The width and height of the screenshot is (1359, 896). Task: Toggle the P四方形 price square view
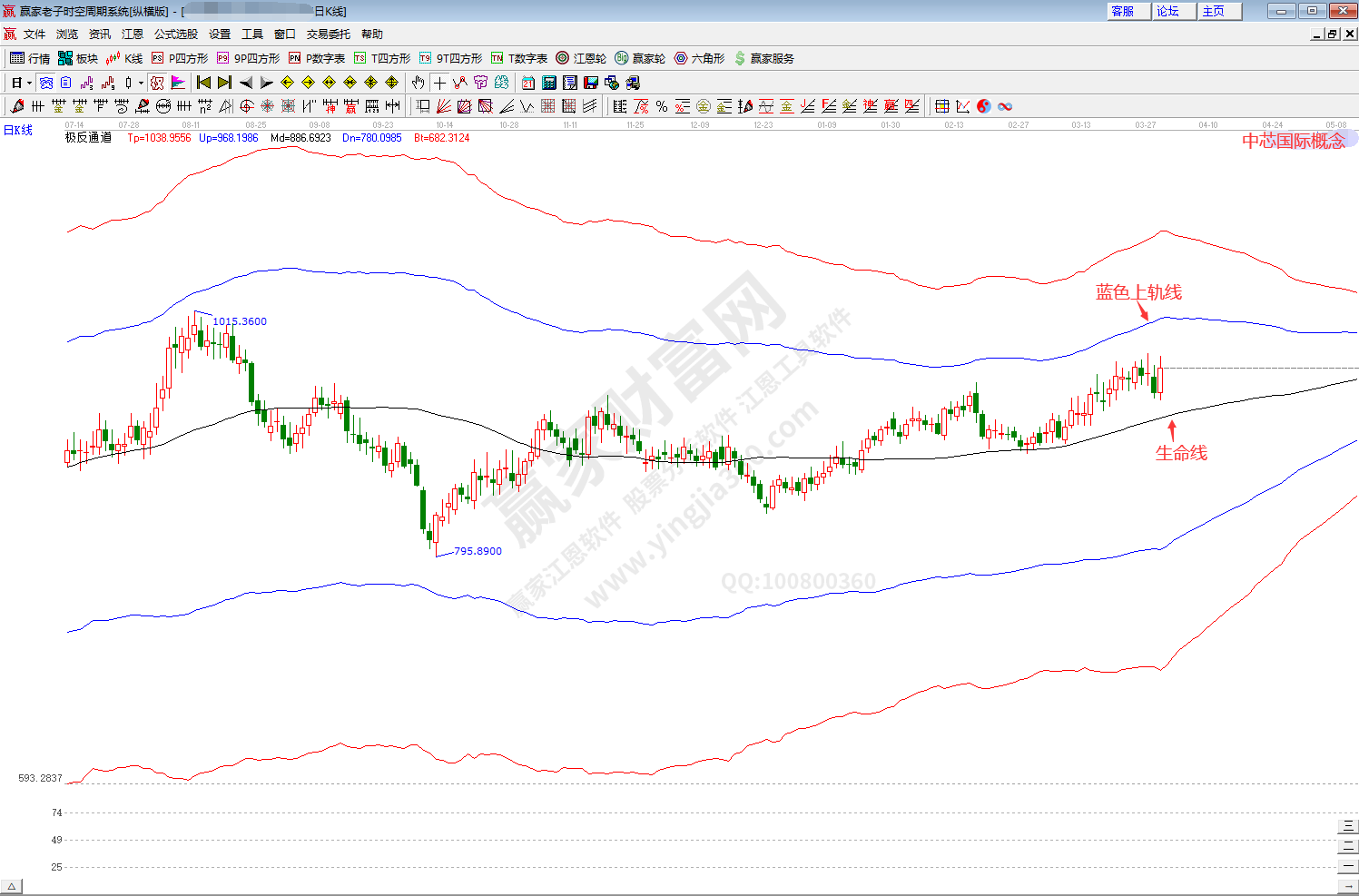coord(180,58)
